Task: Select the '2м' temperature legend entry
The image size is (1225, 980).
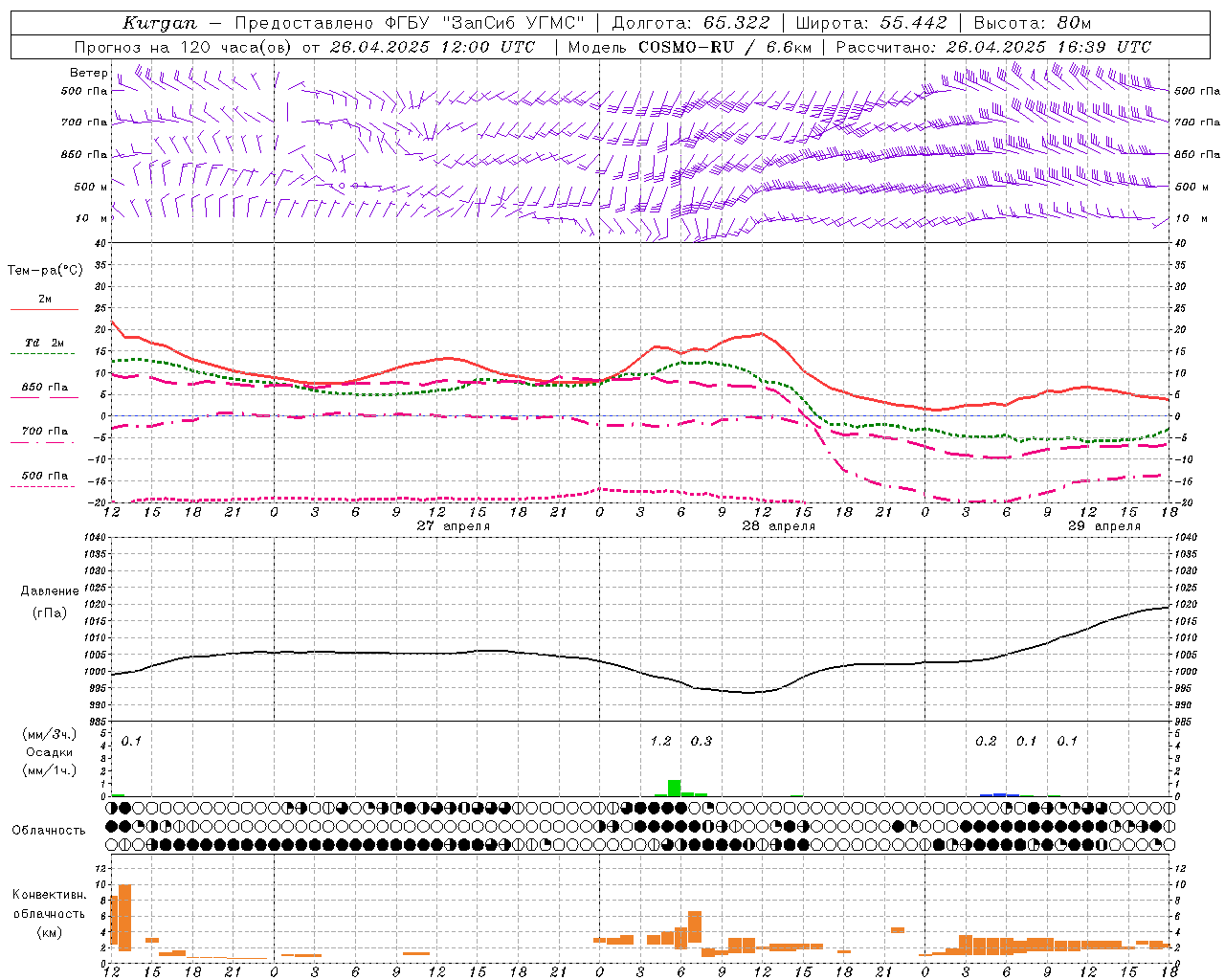Action: click(x=45, y=299)
